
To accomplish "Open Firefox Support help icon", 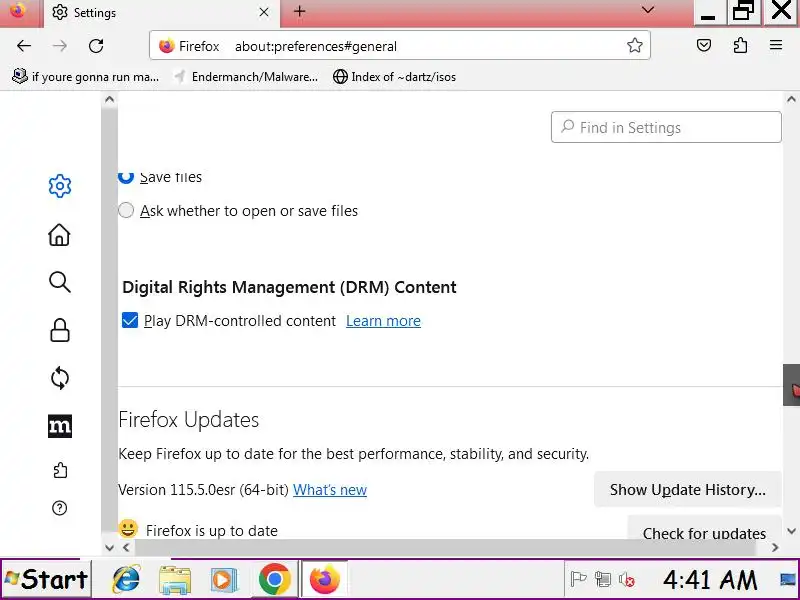I will tap(60, 508).
